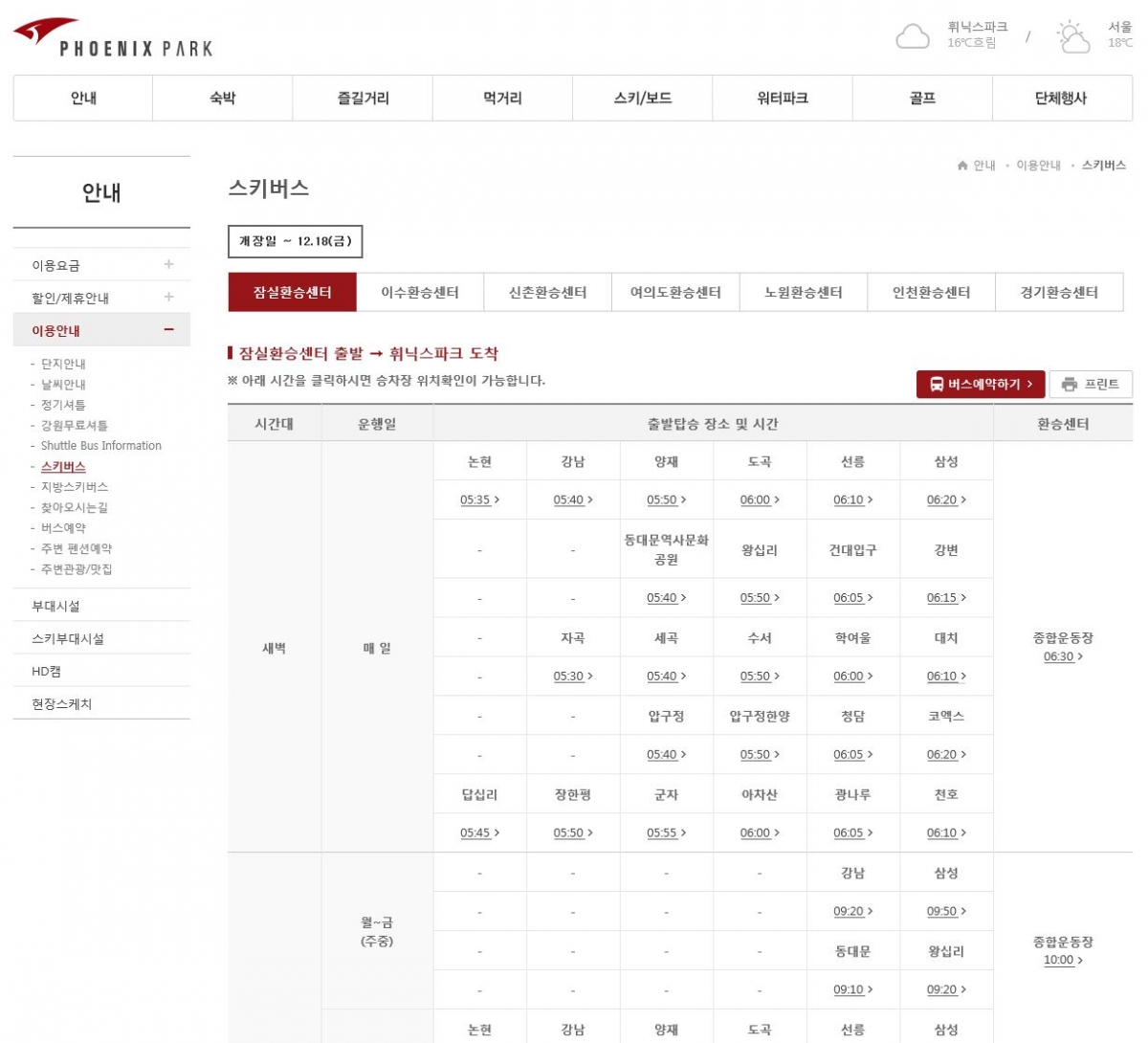Open 스키버스 in the sidebar
Screen dimensions: 1148x1043
pyautogui.click(x=63, y=467)
